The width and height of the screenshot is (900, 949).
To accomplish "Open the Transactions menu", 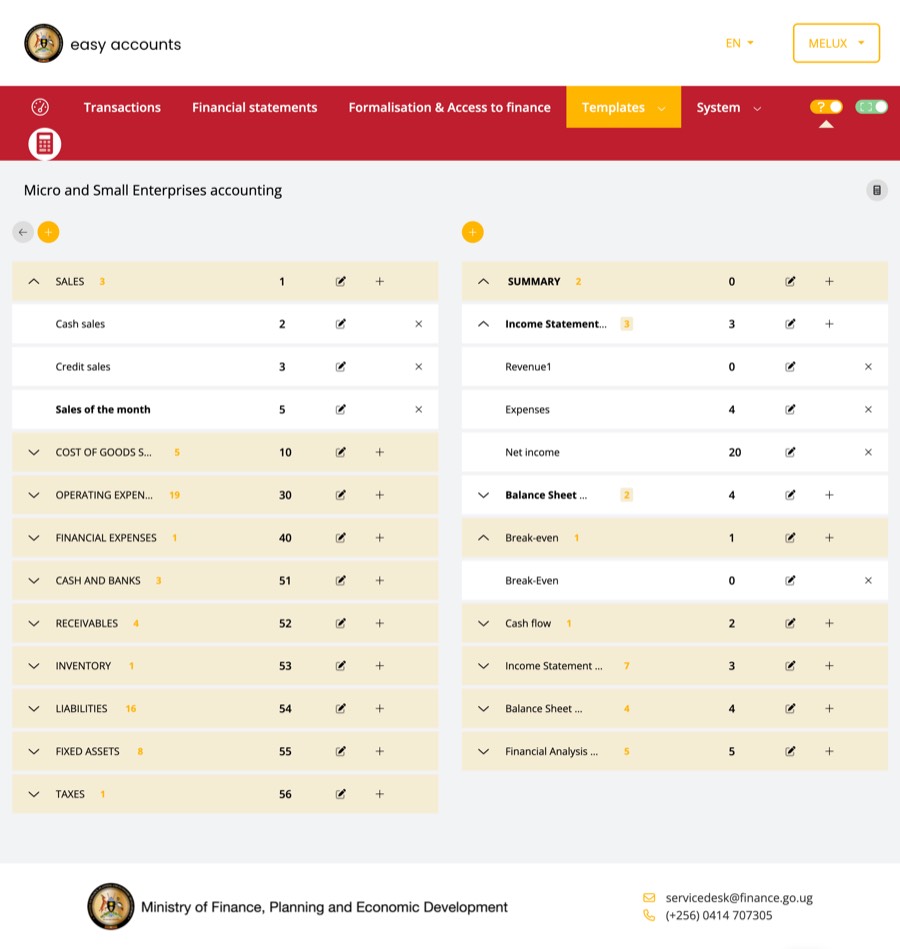I will pyautogui.click(x=122, y=107).
